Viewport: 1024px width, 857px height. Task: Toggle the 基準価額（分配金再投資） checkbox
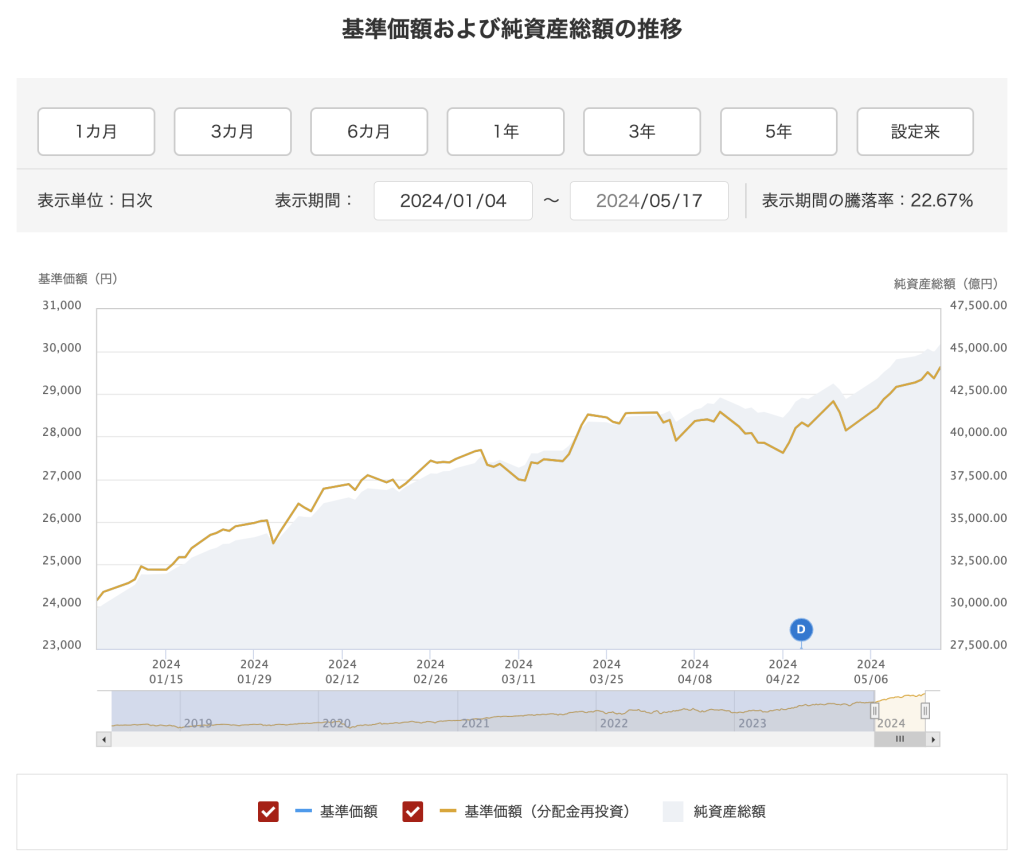pos(413,812)
